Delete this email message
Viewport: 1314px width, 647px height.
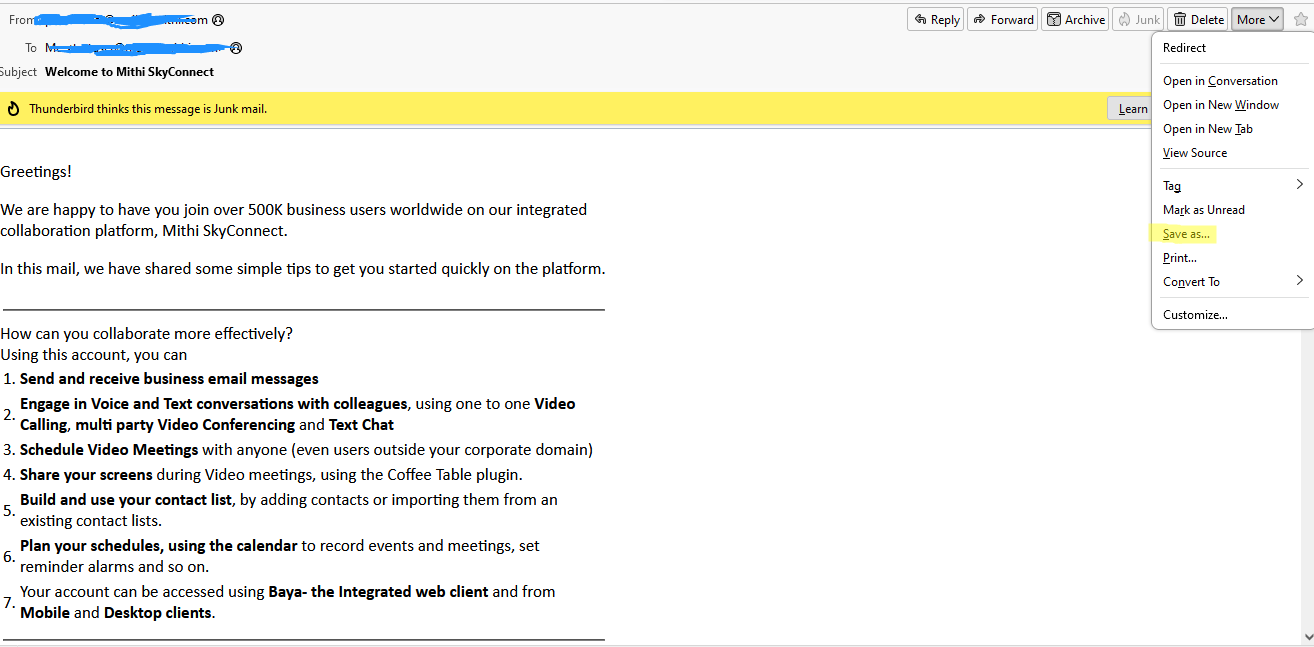tap(1198, 19)
